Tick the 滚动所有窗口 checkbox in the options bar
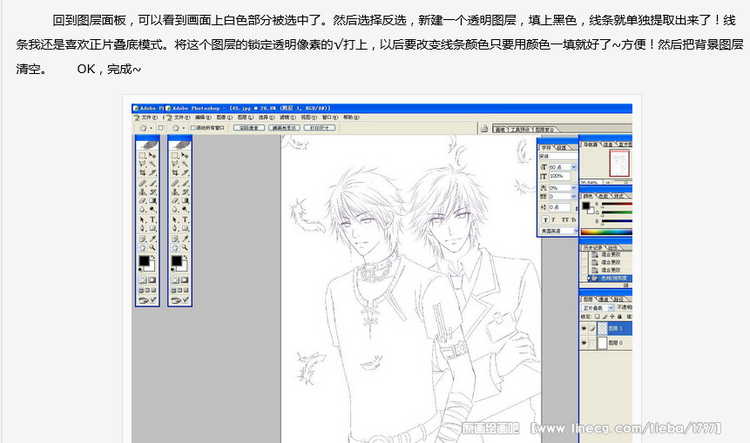 click(x=193, y=128)
